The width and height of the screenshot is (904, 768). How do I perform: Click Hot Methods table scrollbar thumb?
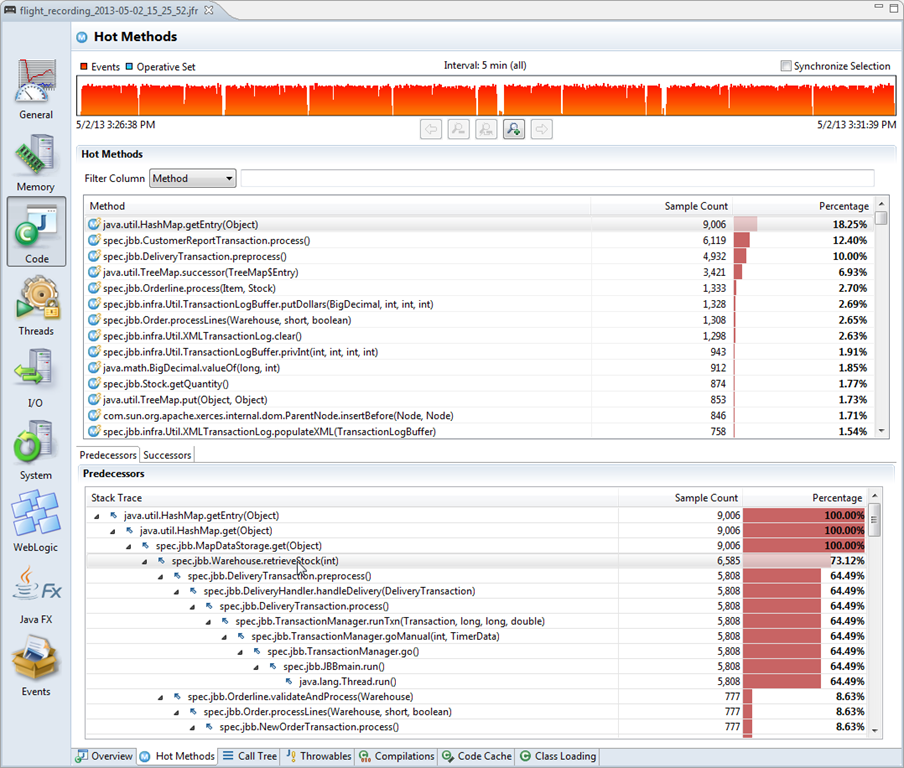point(881,218)
